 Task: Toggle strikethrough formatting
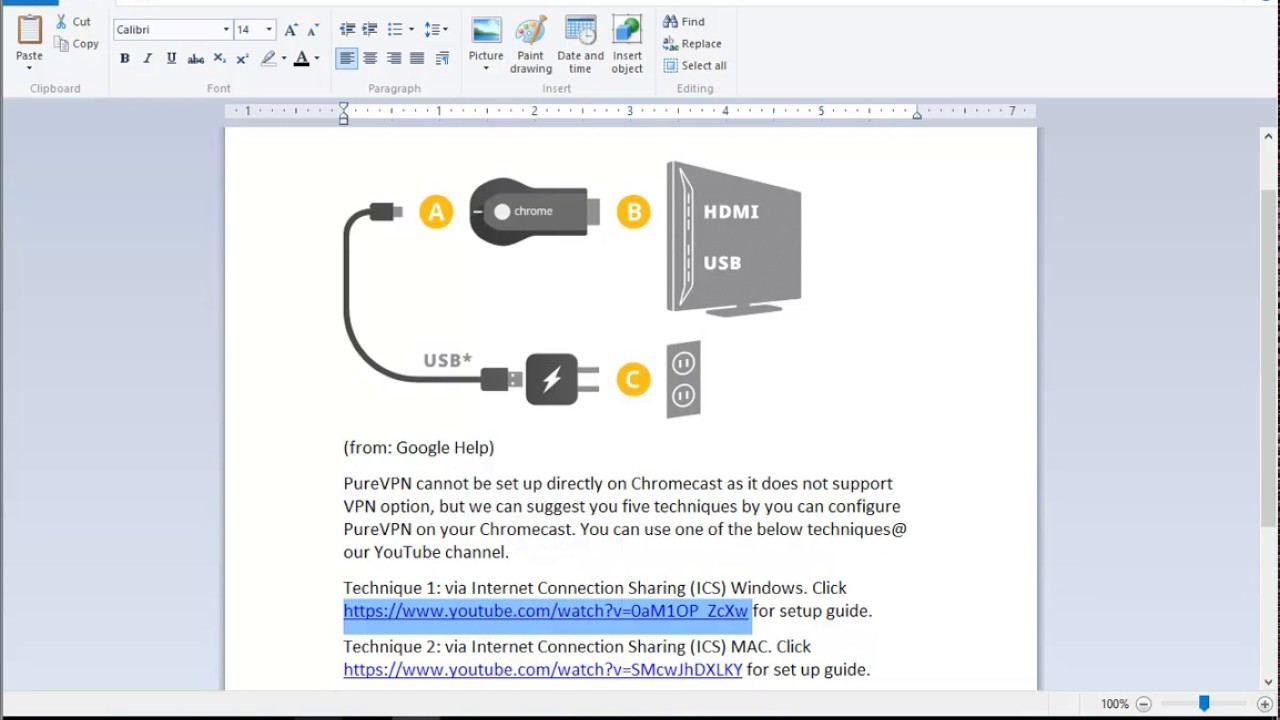[x=196, y=59]
